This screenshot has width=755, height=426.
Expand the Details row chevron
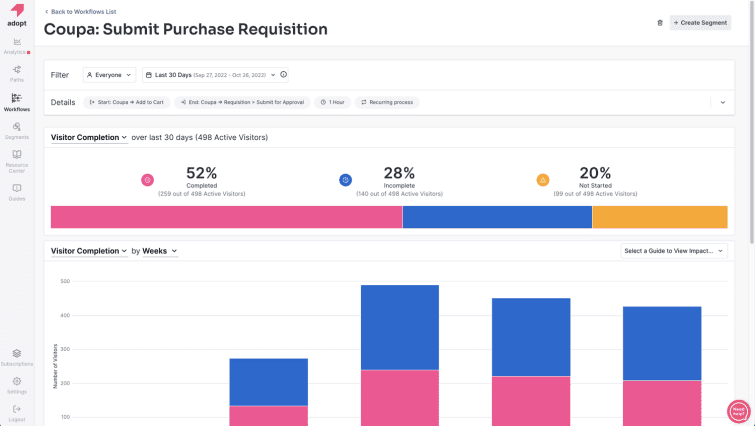[x=723, y=102]
